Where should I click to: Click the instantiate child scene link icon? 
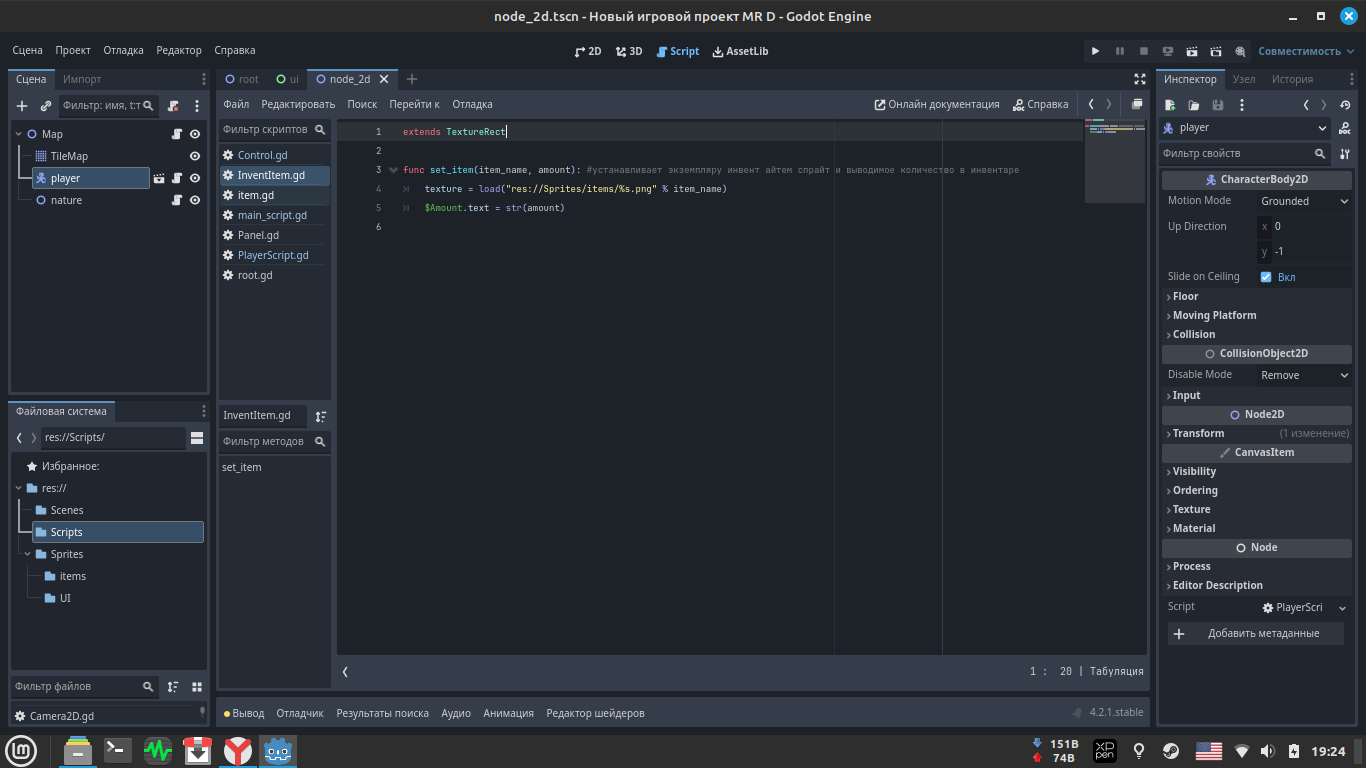tap(46, 105)
